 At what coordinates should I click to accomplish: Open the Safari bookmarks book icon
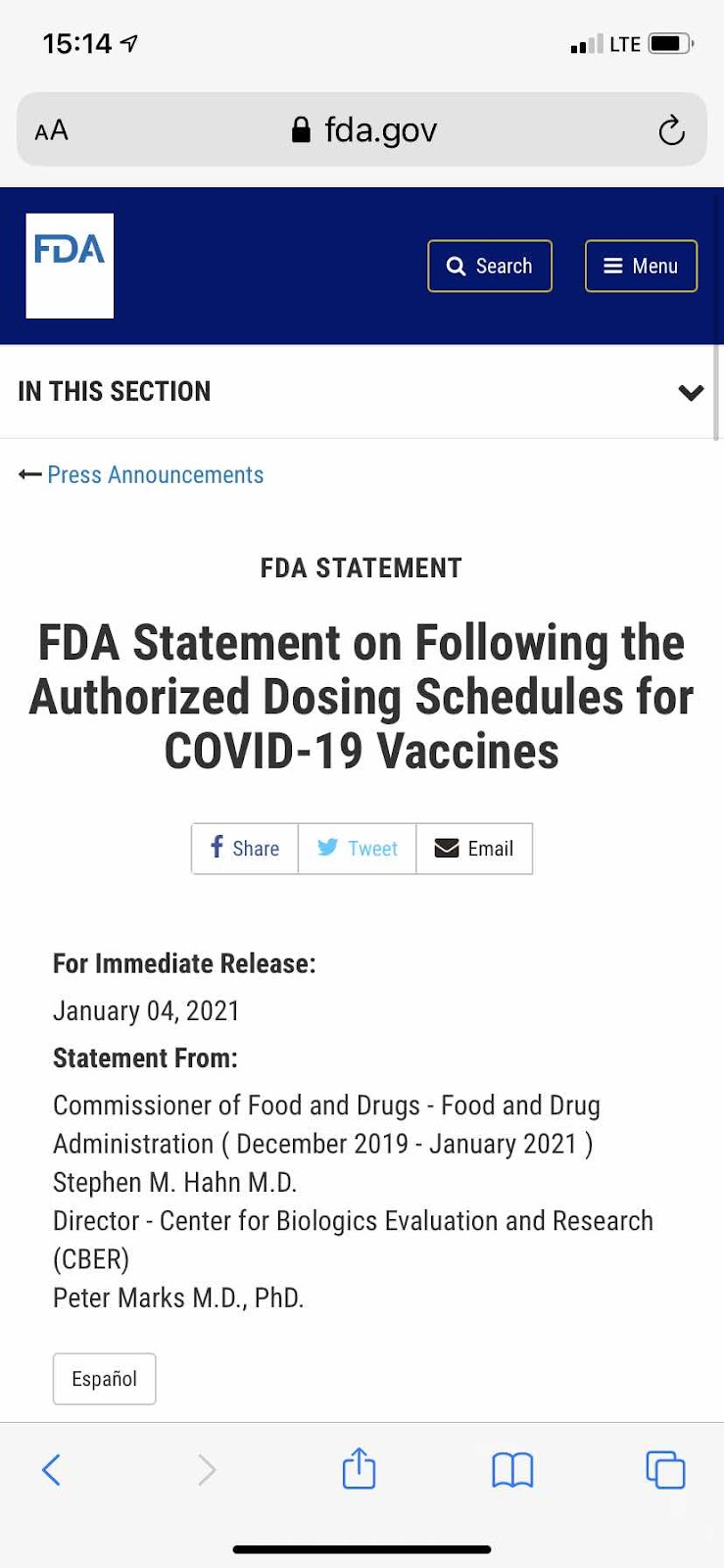[x=512, y=1469]
